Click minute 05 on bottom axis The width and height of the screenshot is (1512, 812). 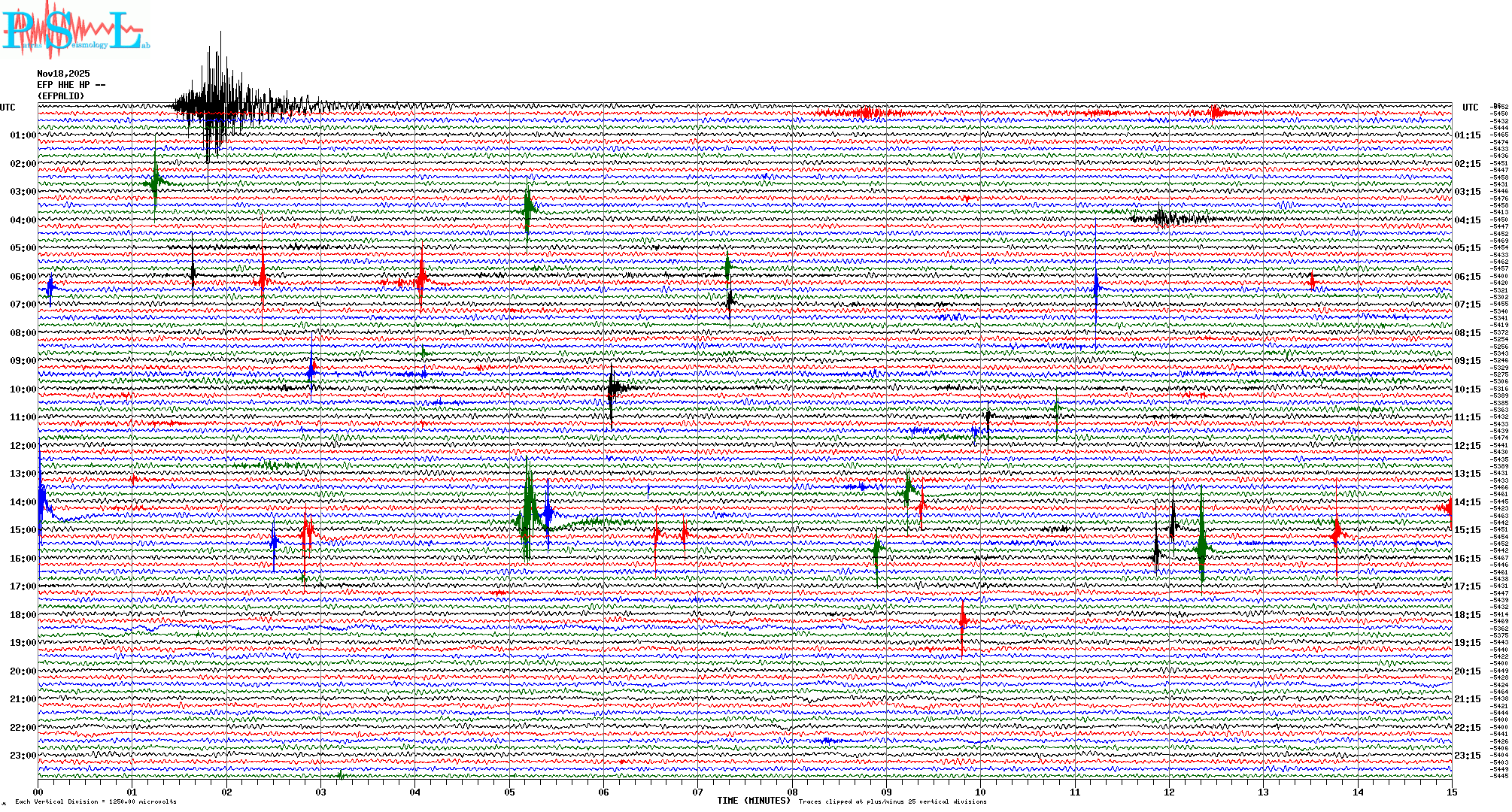click(x=509, y=792)
